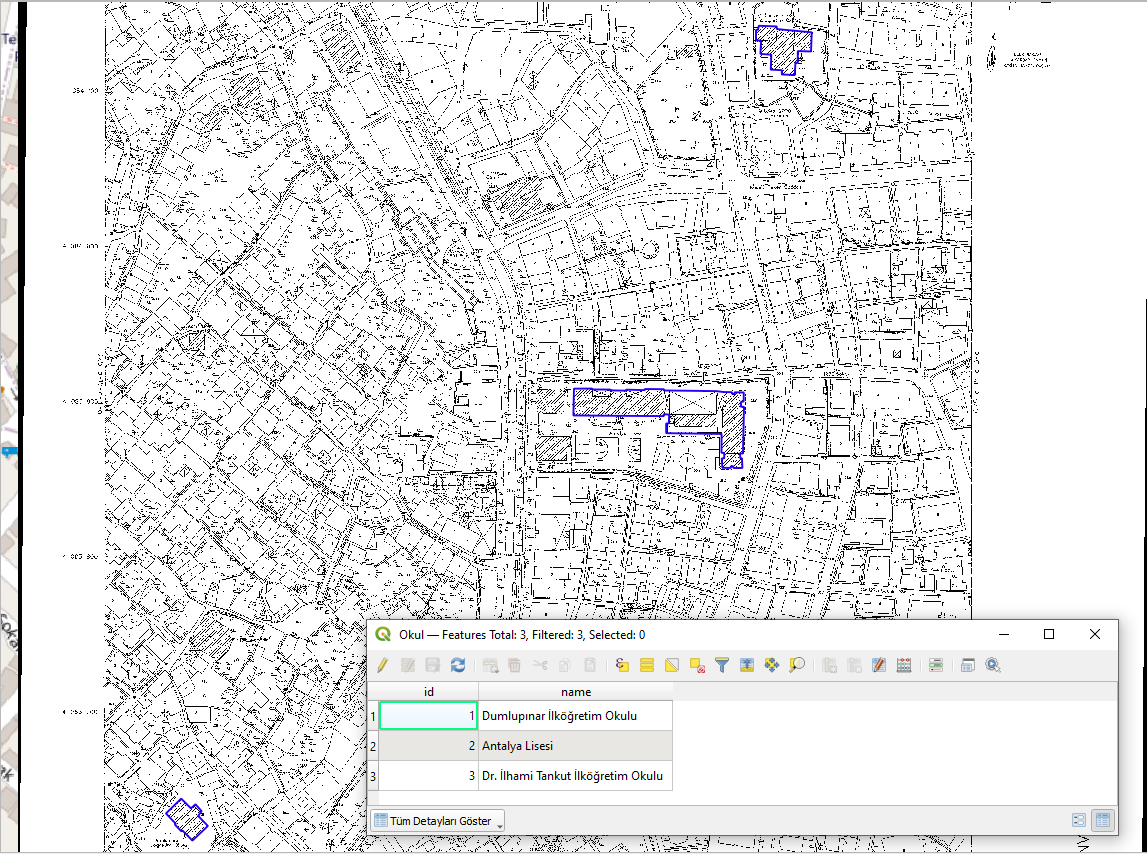Sort by the 'id' column header
1147x854 pixels.
tap(429, 692)
